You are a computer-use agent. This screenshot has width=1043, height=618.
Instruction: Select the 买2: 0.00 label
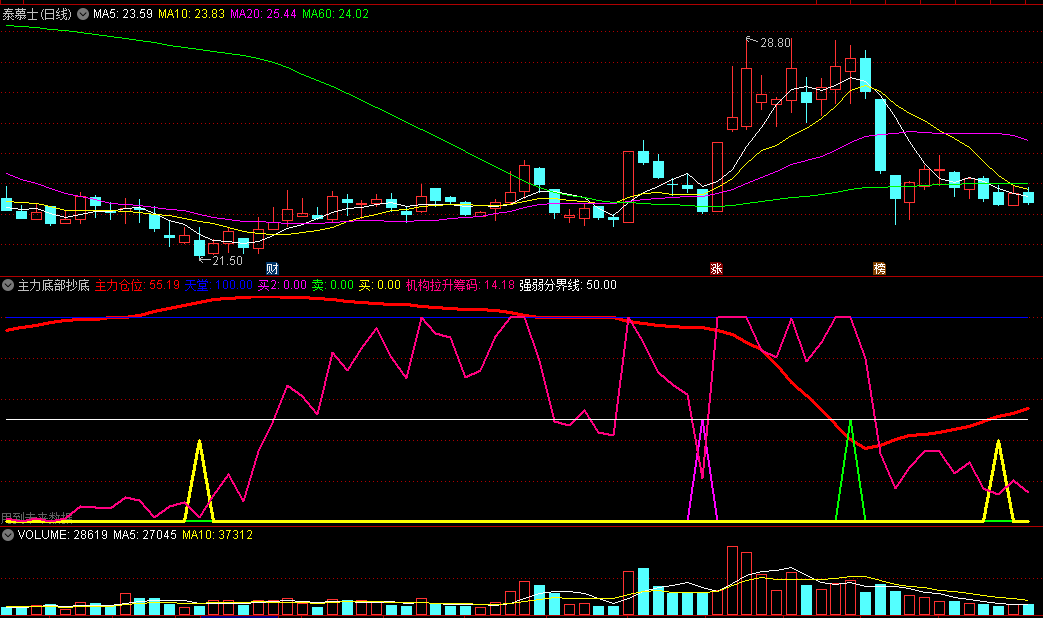[x=282, y=285]
